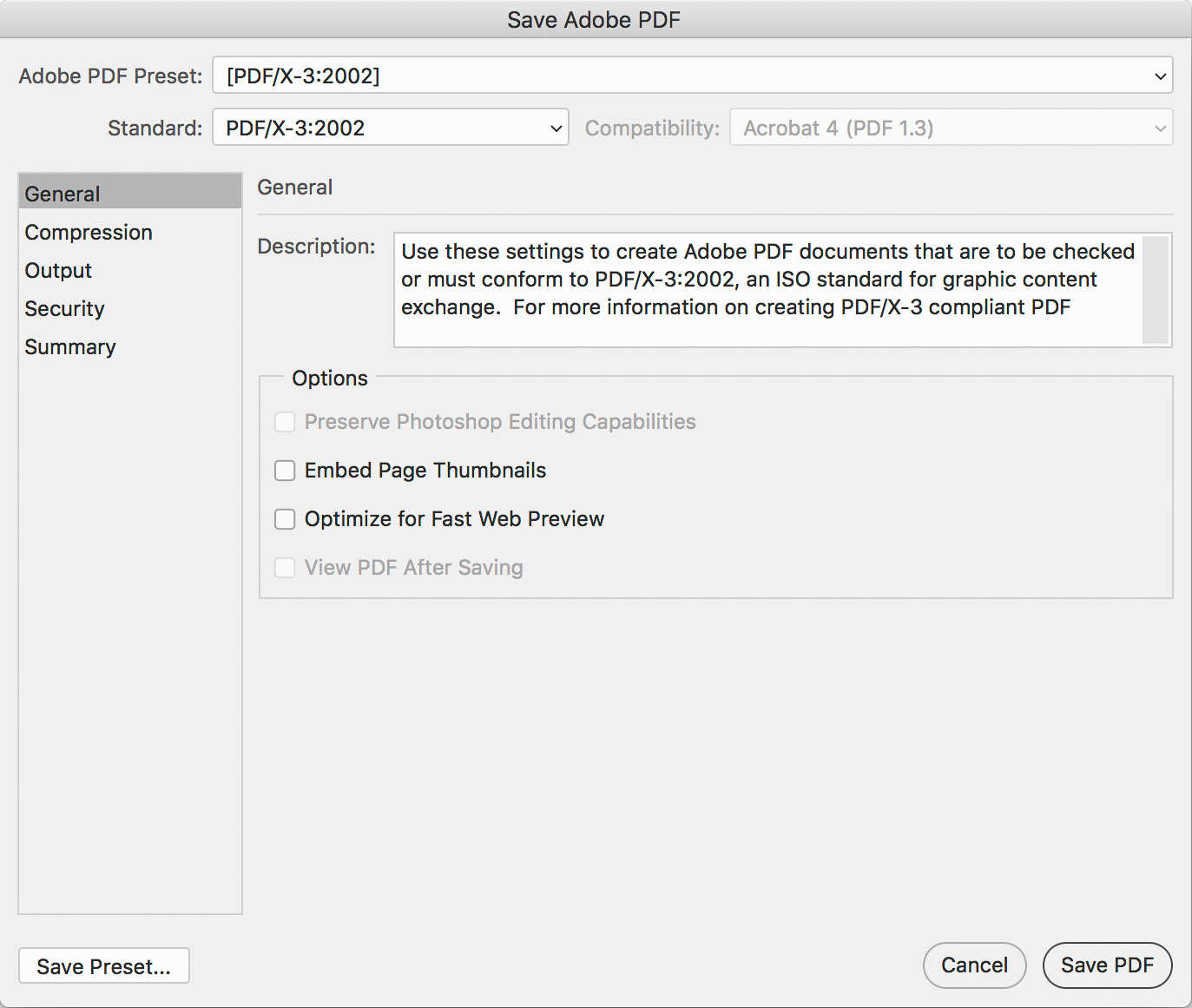Click the Description box scrollbar
The width and height of the screenshot is (1192, 1008).
pos(1156,289)
